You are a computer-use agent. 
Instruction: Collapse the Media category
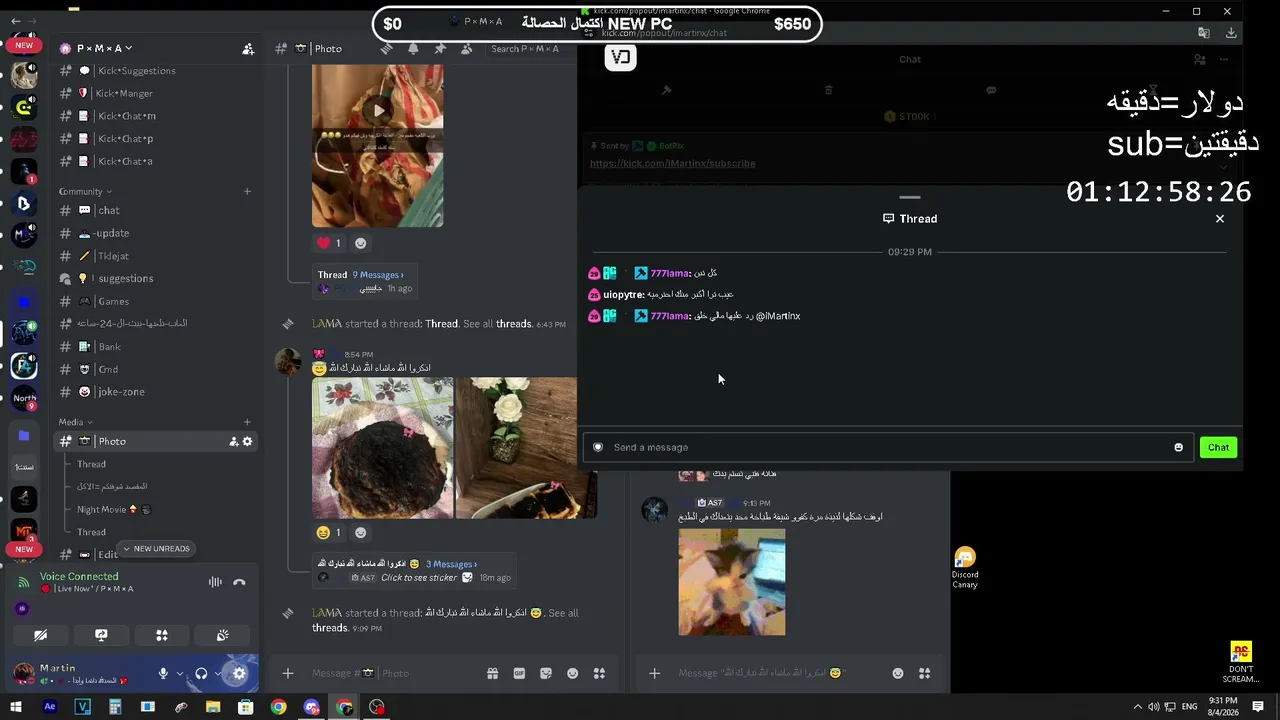tap(75, 422)
